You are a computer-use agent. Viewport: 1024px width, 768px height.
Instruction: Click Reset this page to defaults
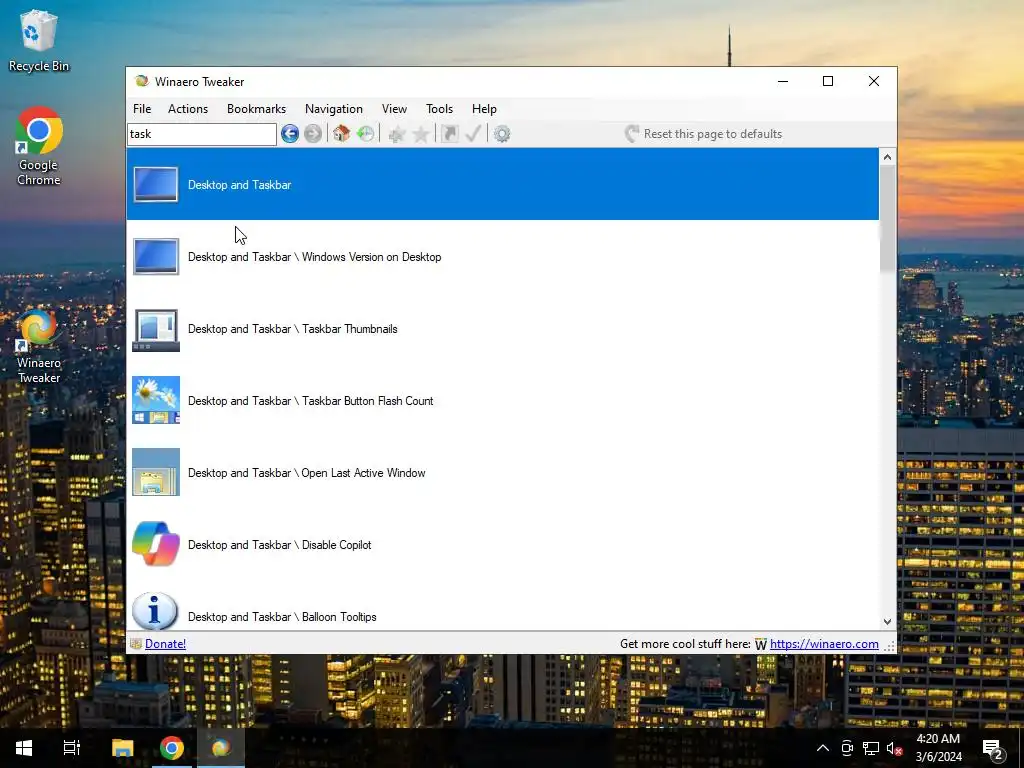[703, 134]
